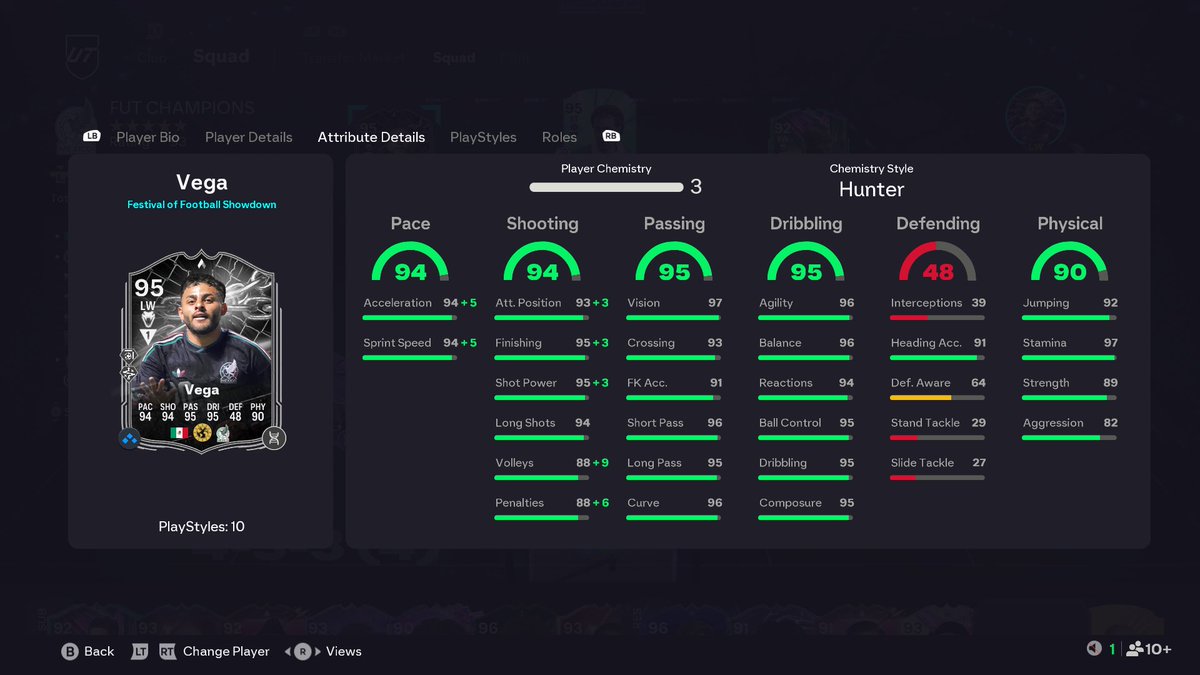Click the RB bumper icon
The width and height of the screenshot is (1200, 675).
(611, 136)
